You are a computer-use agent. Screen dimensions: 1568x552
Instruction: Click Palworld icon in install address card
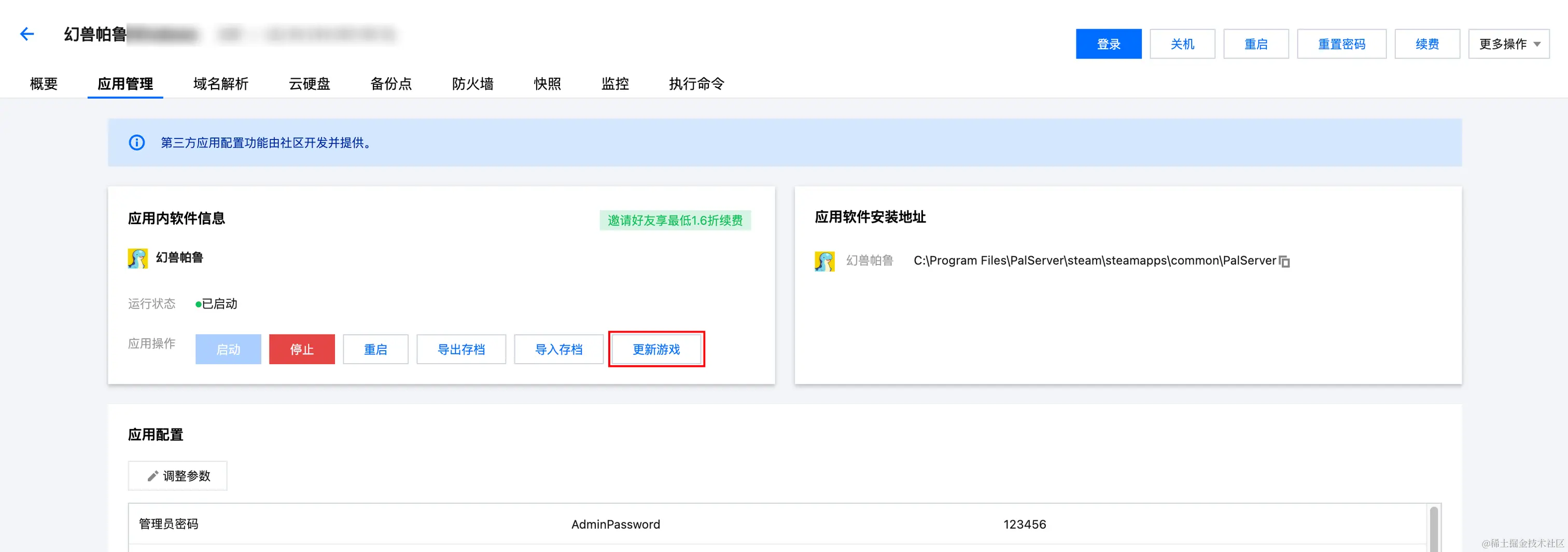(825, 261)
